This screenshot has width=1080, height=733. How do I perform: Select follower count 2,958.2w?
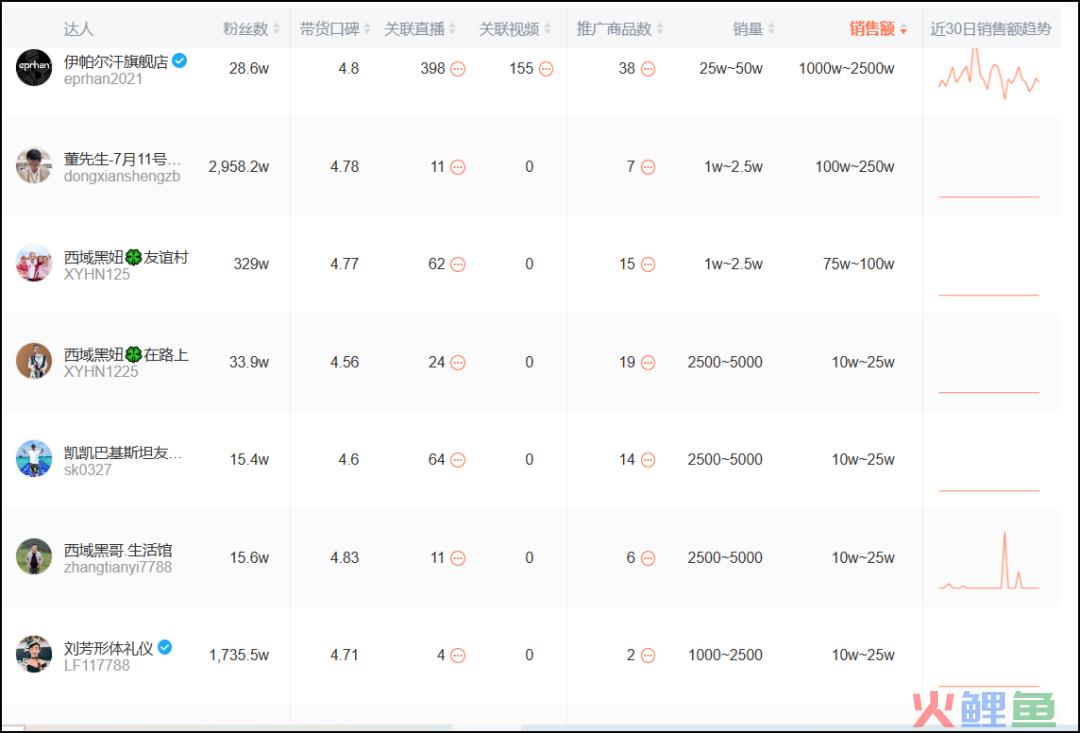[x=238, y=167]
